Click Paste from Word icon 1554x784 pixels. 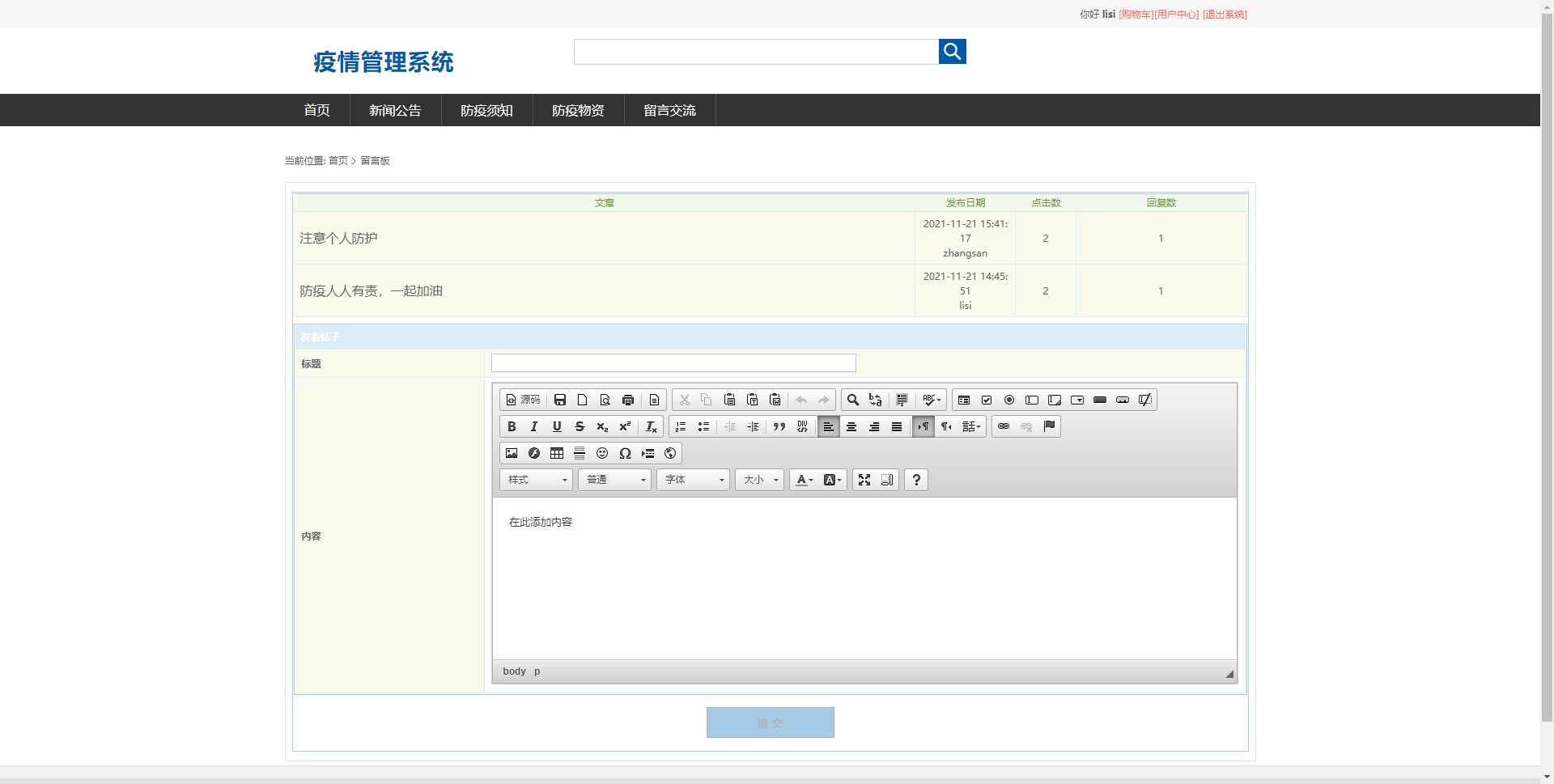pyautogui.click(x=775, y=400)
